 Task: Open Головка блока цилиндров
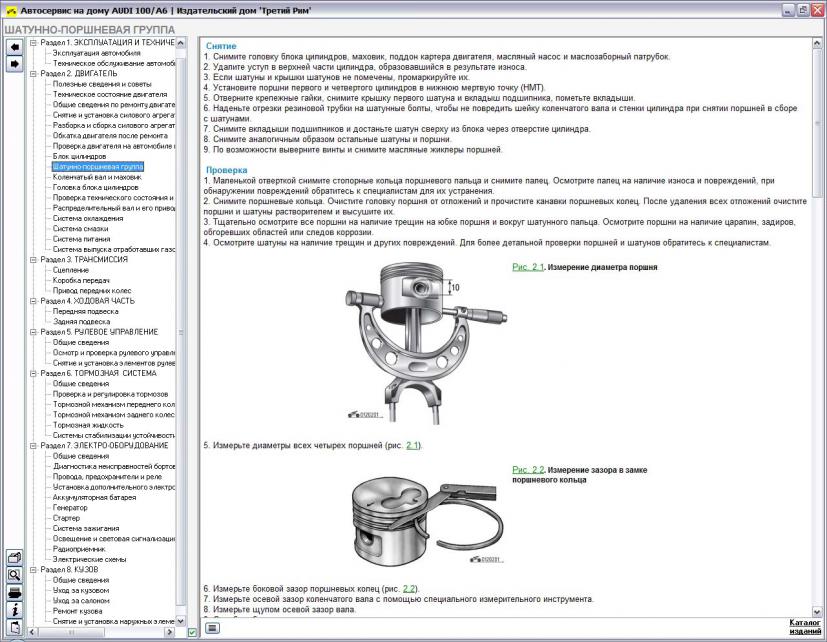[95, 187]
